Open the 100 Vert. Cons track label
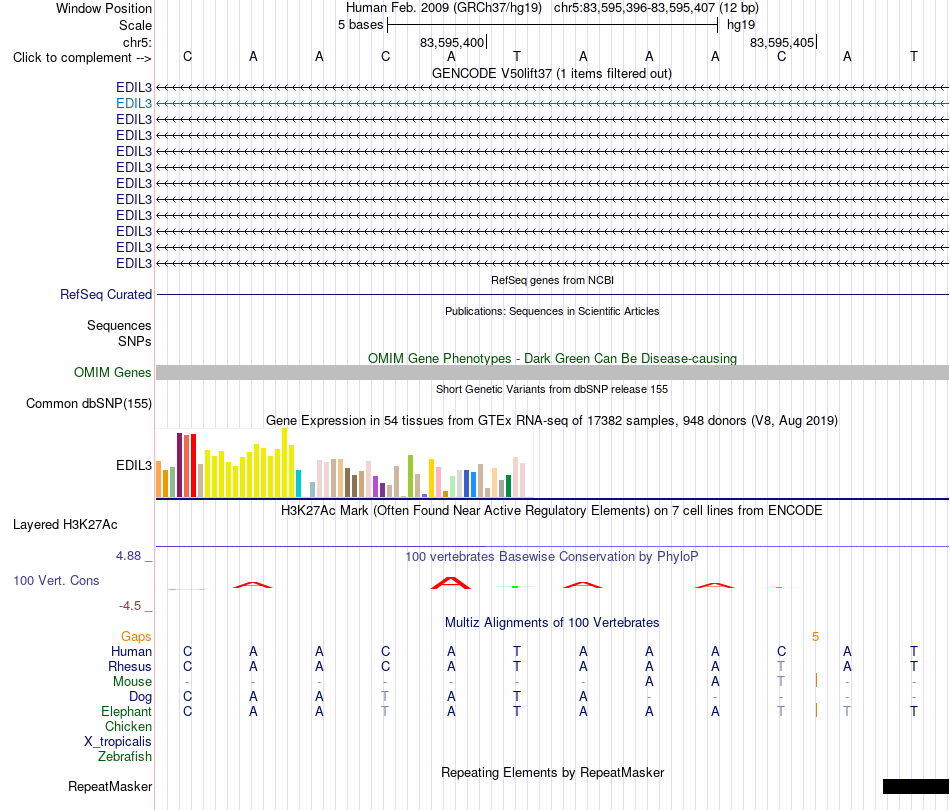The height and width of the screenshot is (810, 950). point(56,580)
